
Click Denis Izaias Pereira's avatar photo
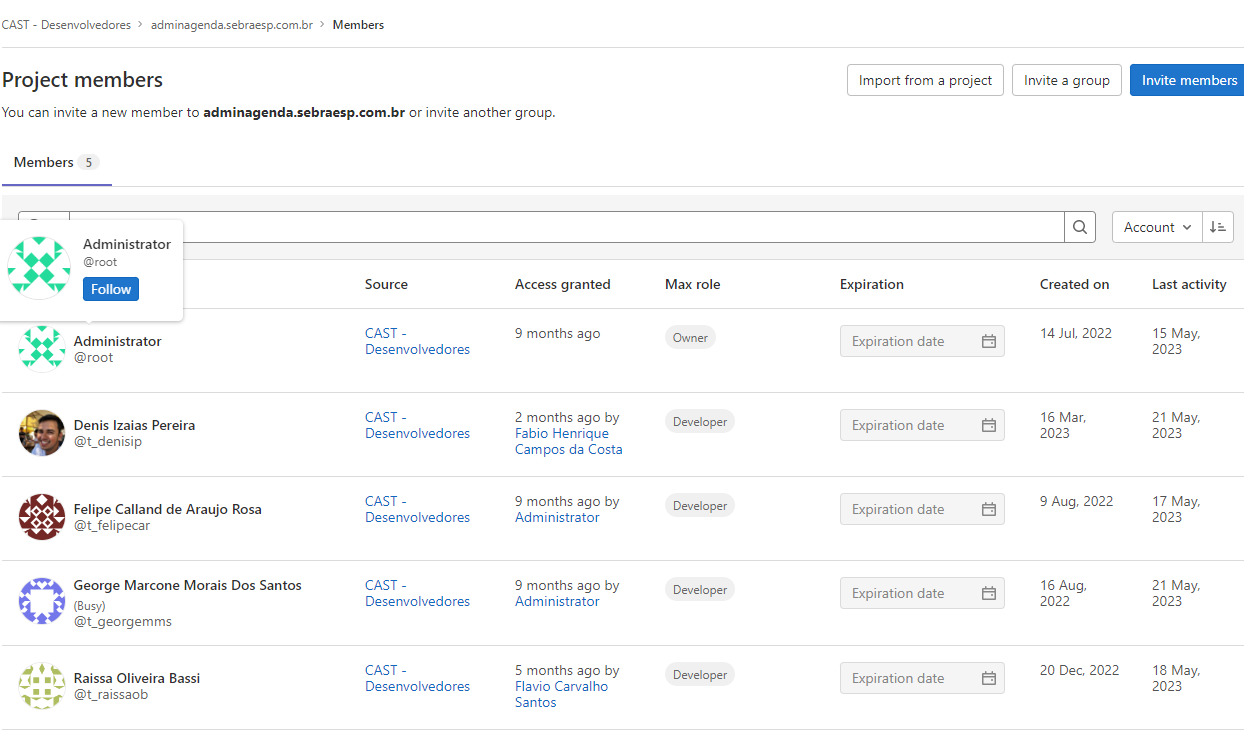click(x=42, y=433)
